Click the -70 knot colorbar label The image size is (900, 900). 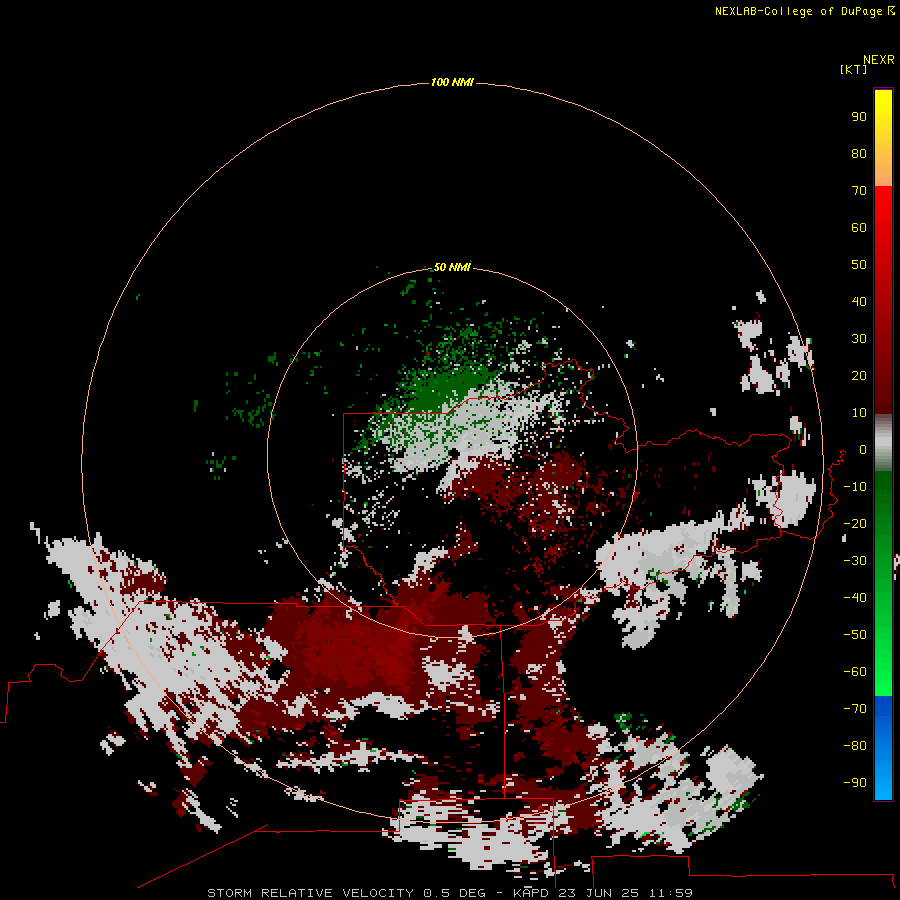coord(855,708)
